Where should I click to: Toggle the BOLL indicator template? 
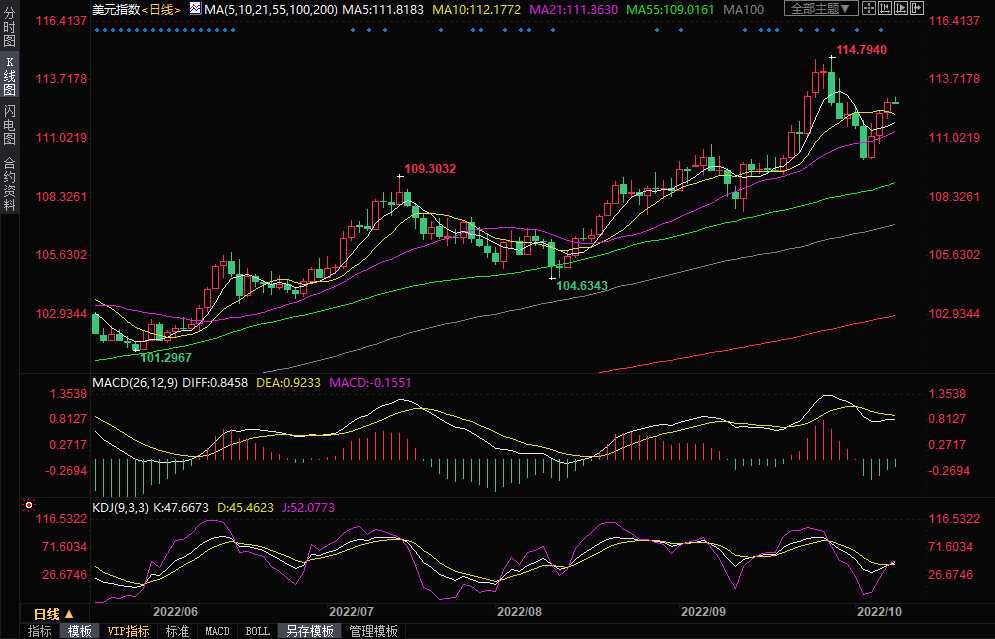point(257,631)
